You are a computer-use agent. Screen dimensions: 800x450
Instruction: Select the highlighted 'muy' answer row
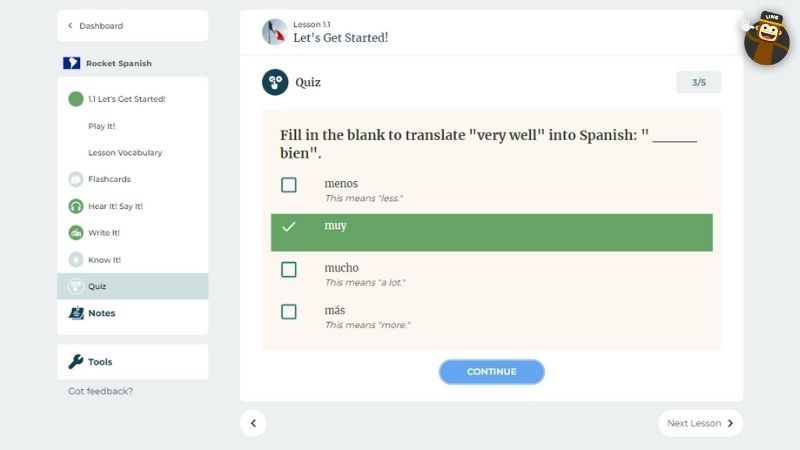tap(492, 233)
